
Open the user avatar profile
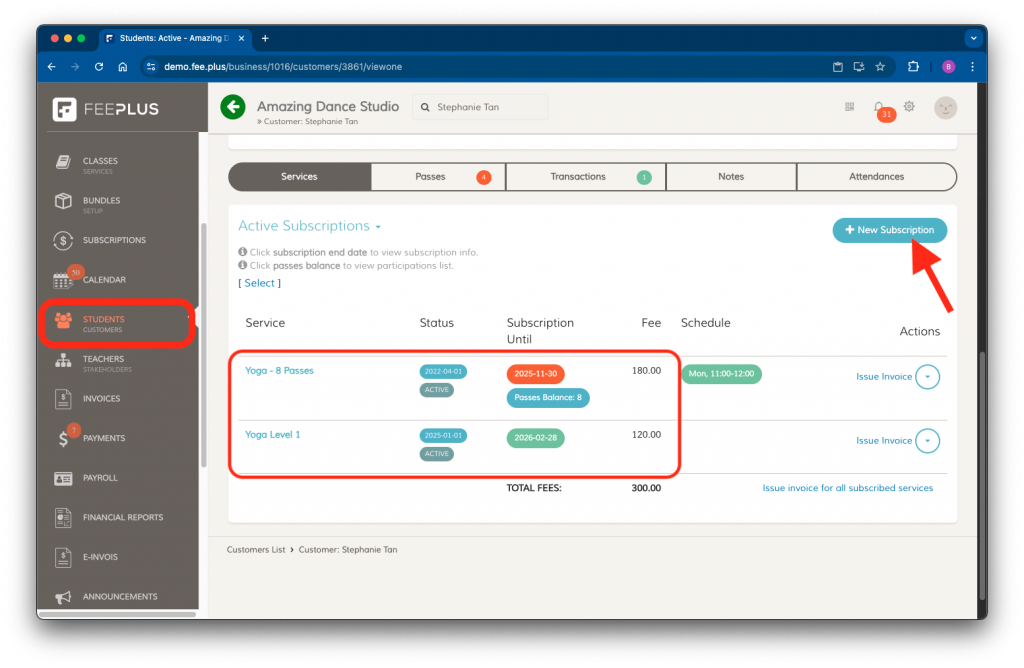tap(945, 107)
